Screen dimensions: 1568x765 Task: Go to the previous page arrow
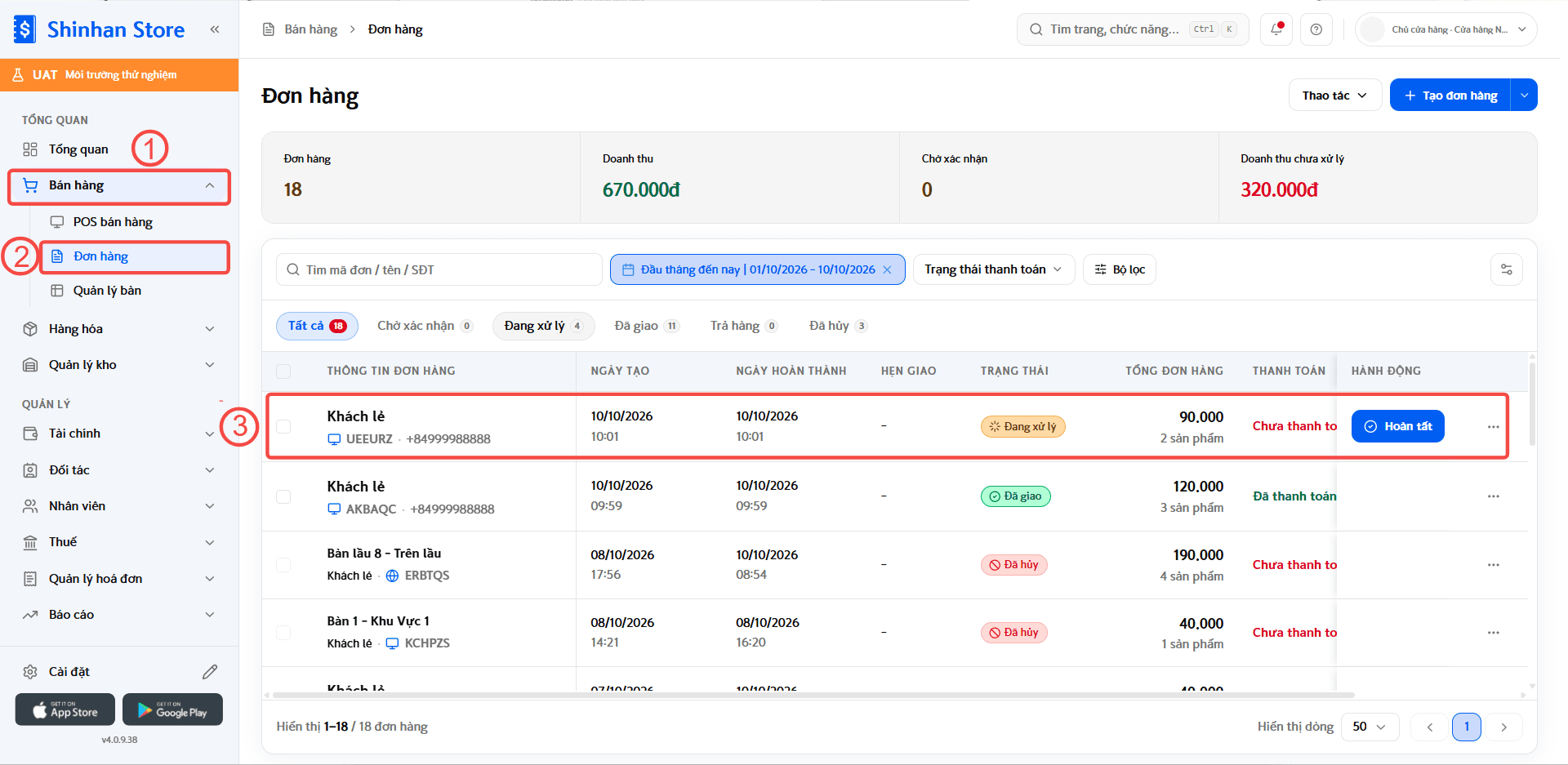click(1430, 727)
